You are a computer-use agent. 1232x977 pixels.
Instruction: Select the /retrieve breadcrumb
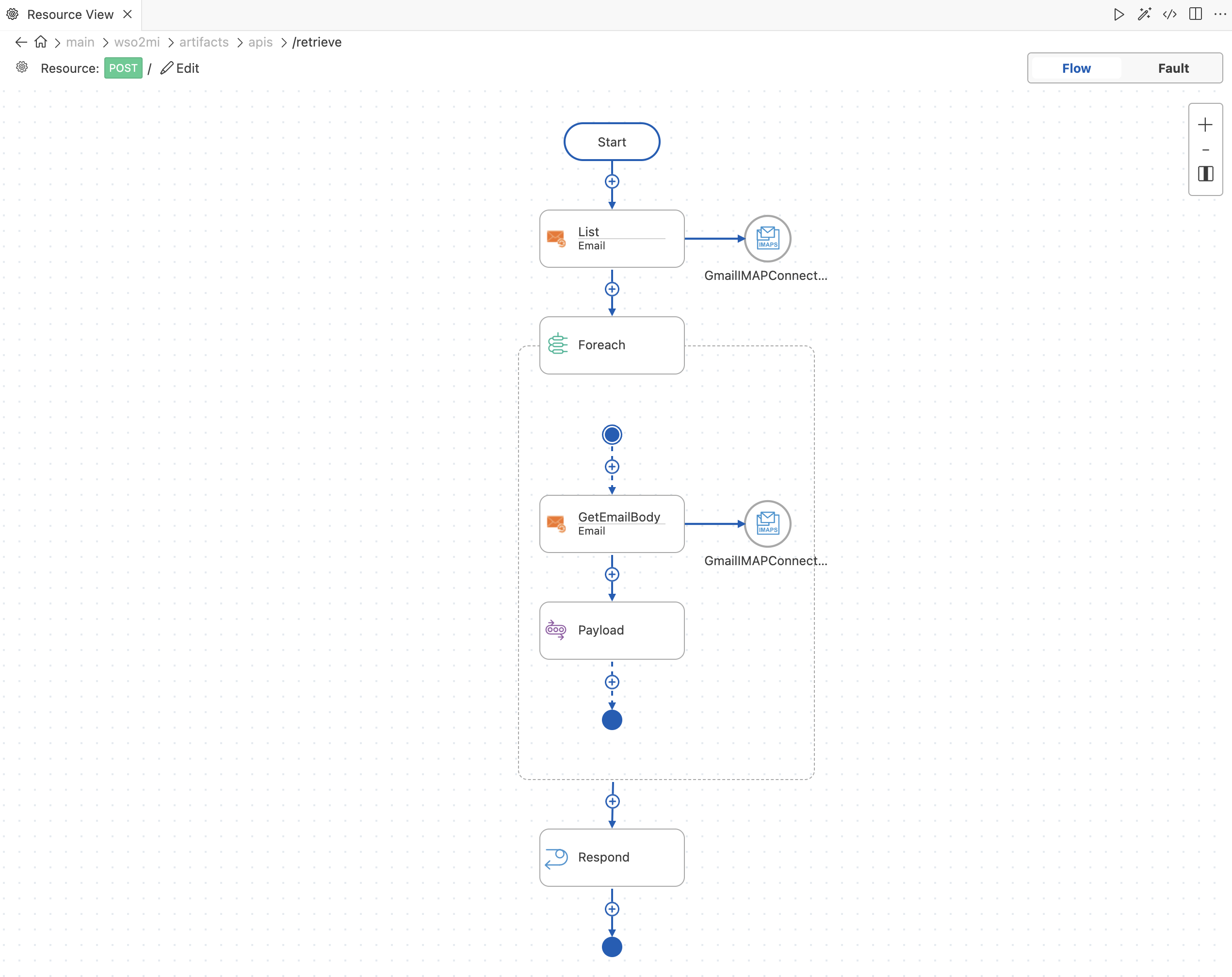tap(317, 42)
